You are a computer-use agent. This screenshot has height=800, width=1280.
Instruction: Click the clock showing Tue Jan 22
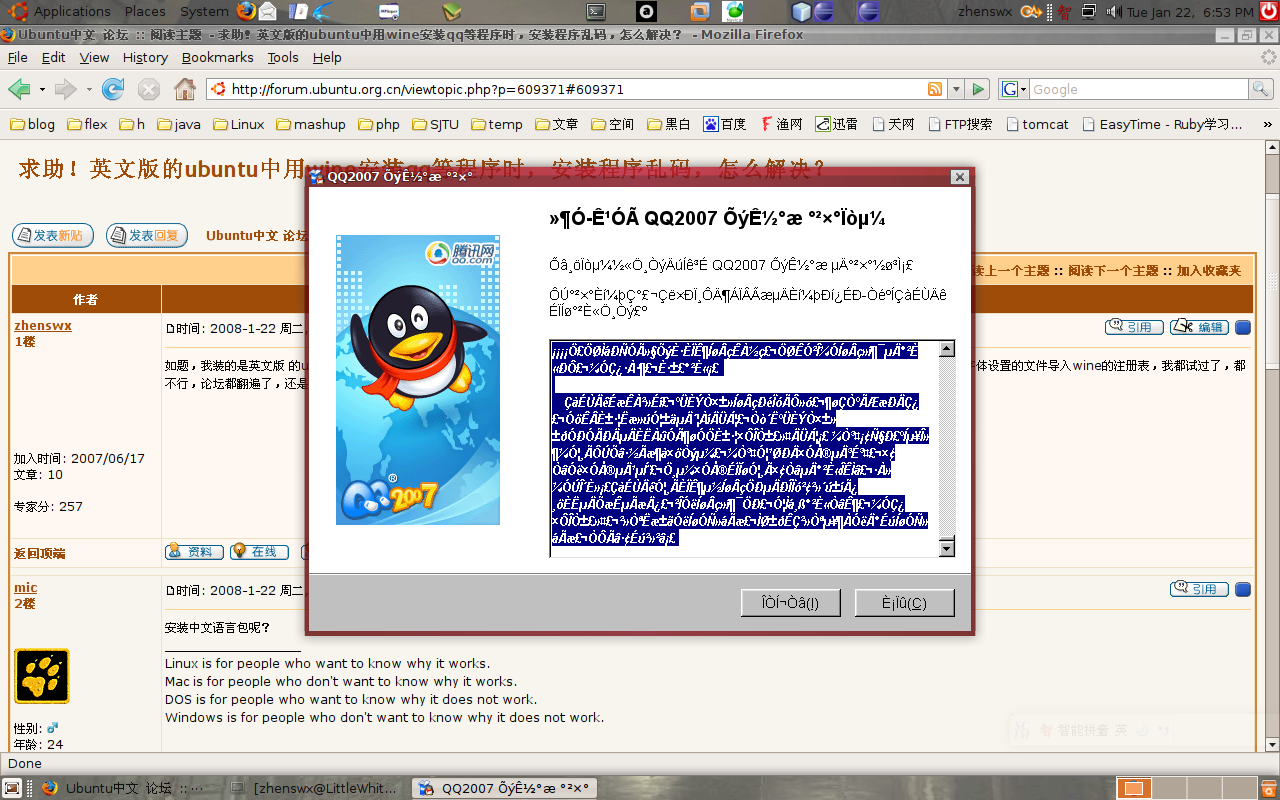(1190, 12)
